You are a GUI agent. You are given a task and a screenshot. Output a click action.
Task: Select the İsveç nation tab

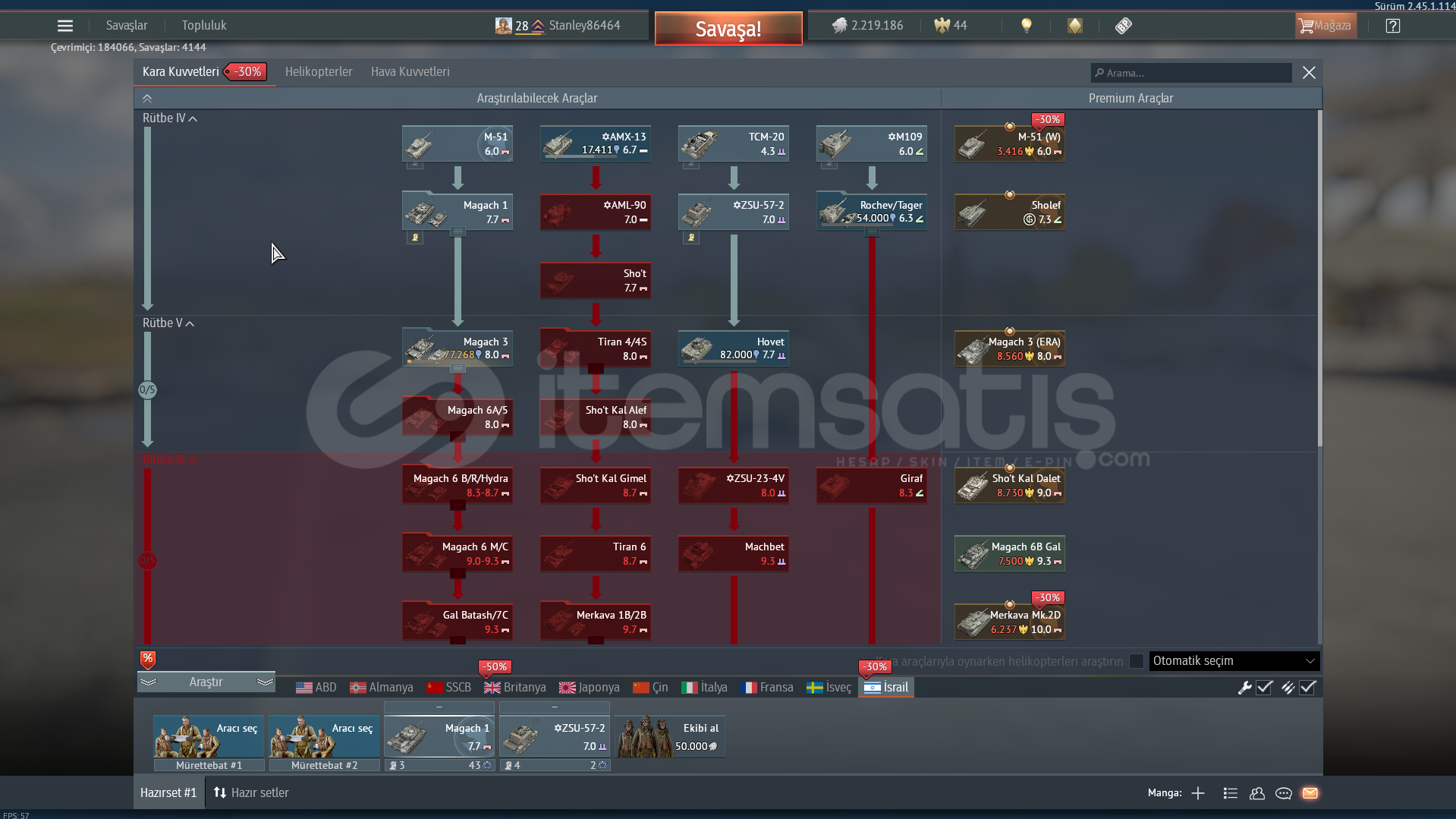(829, 688)
